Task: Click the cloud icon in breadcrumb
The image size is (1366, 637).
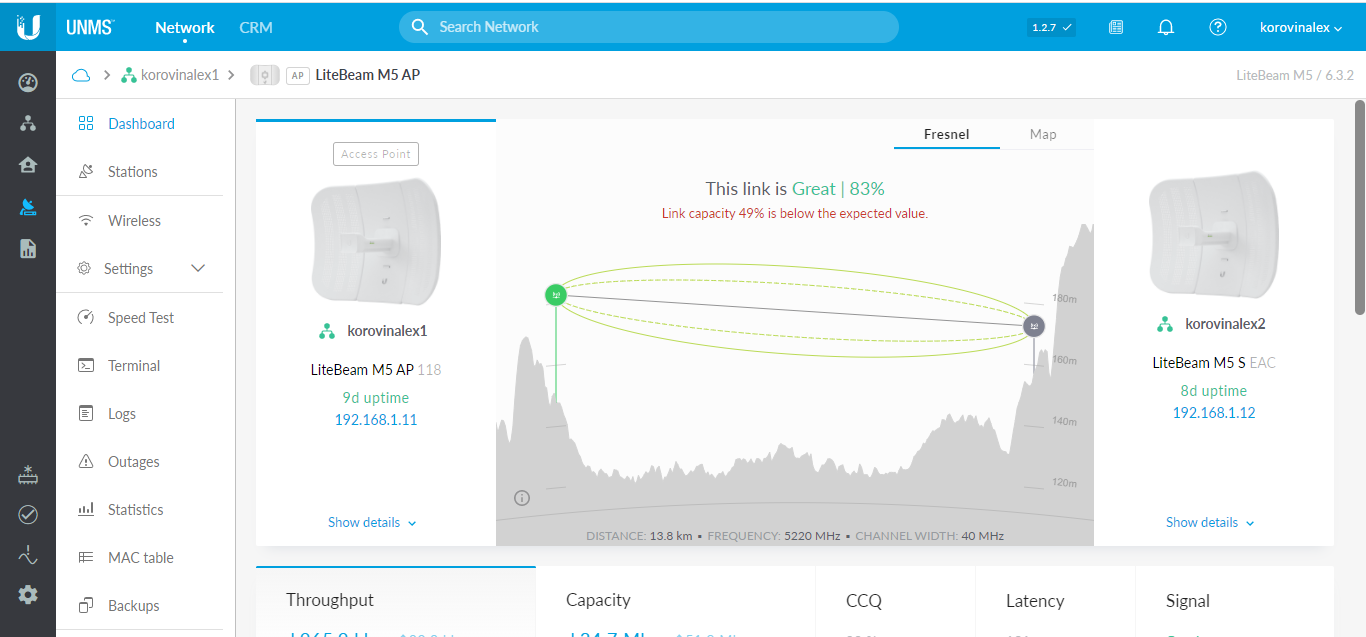Action: click(81, 75)
